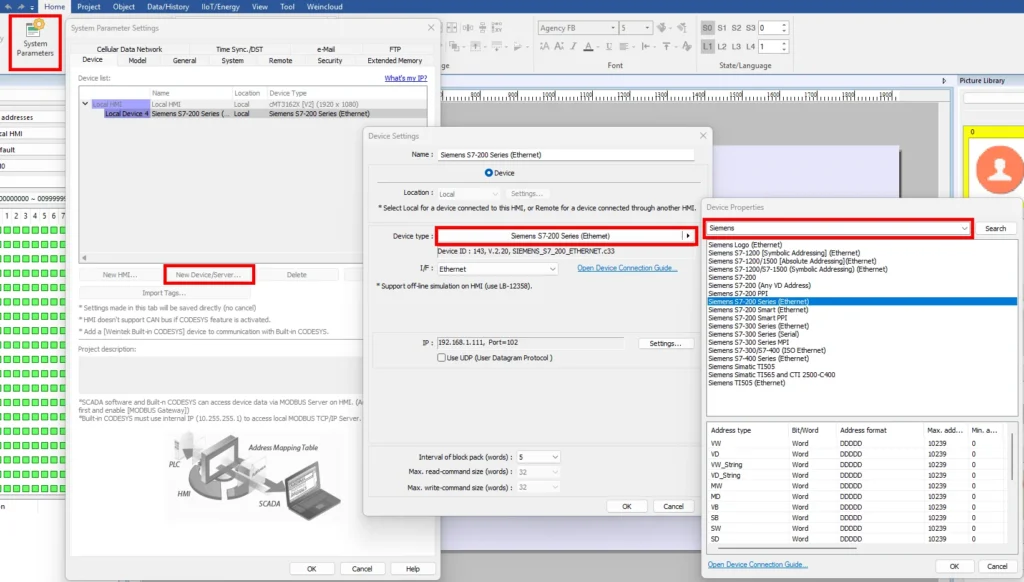Switch to the Security tab

pyautogui.click(x=329, y=61)
